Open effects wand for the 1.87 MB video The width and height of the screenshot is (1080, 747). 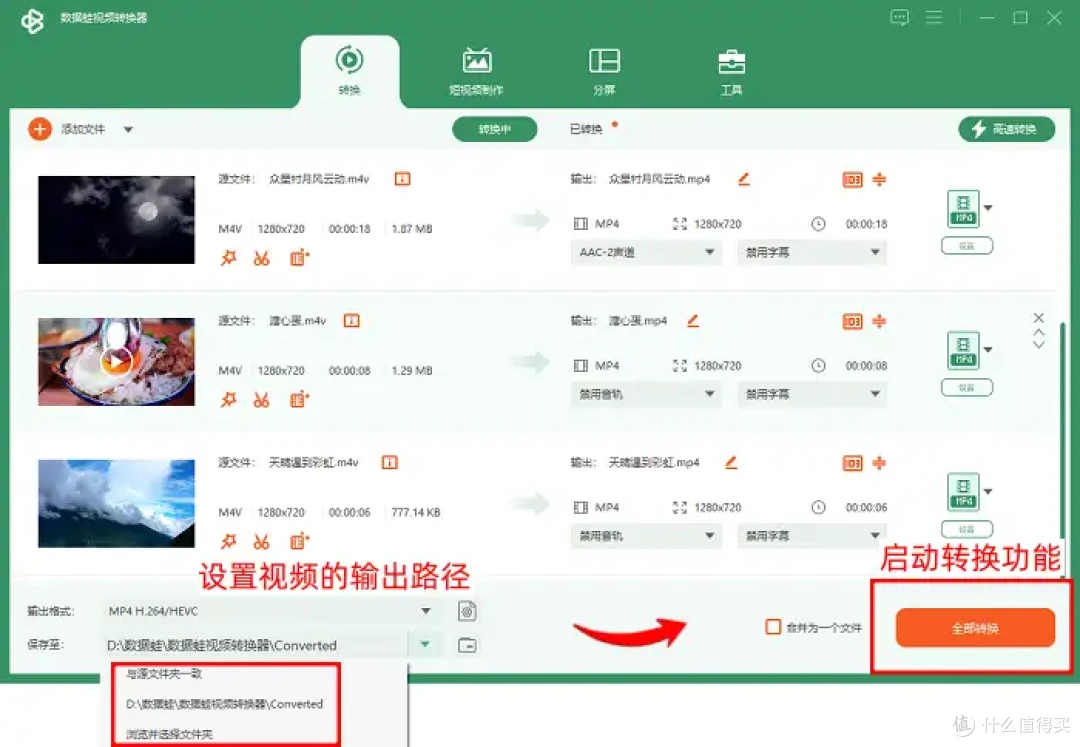tap(228, 258)
